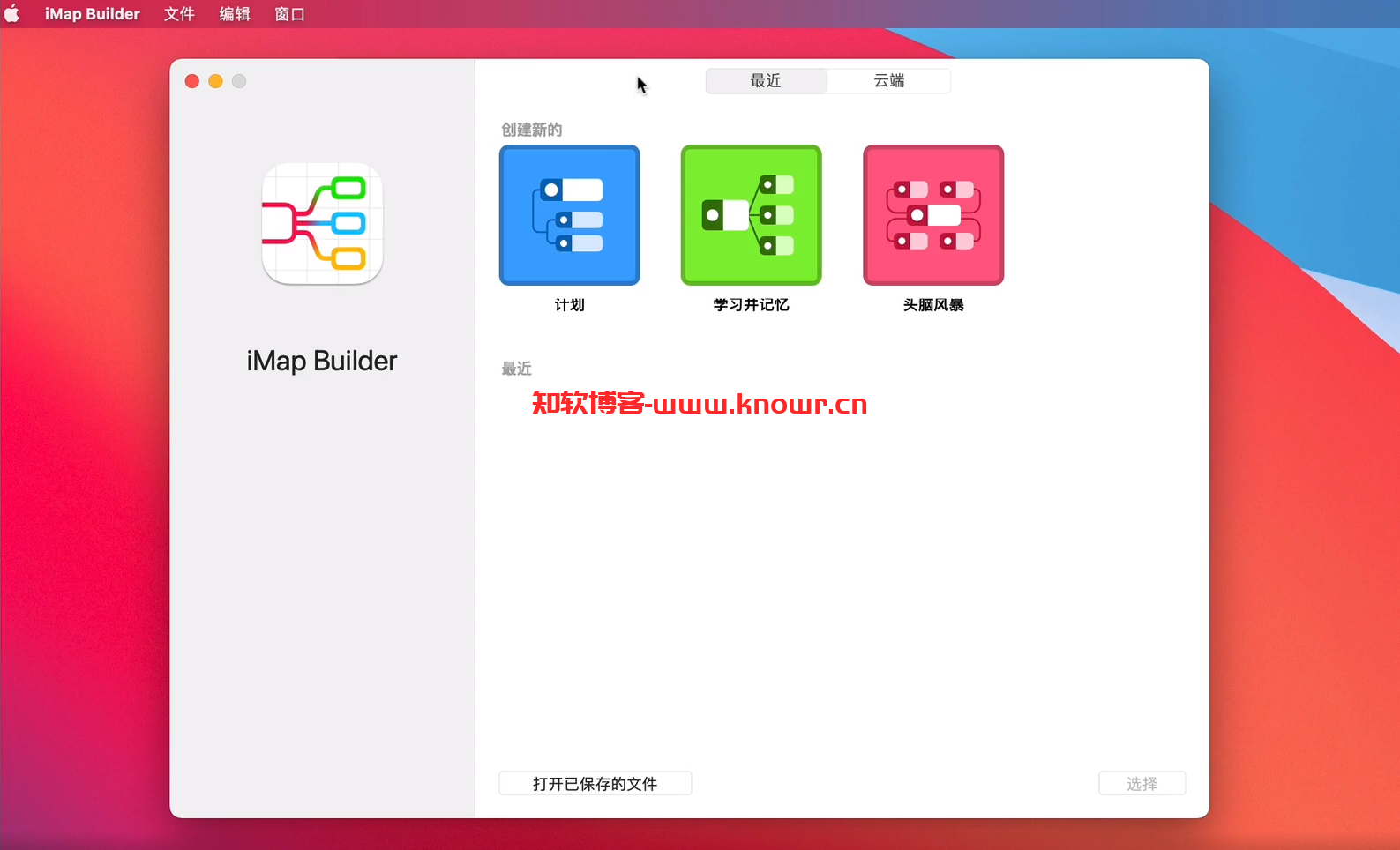This screenshot has height=850, width=1400.
Task: Click the 选择 button
Action: pyautogui.click(x=1142, y=783)
